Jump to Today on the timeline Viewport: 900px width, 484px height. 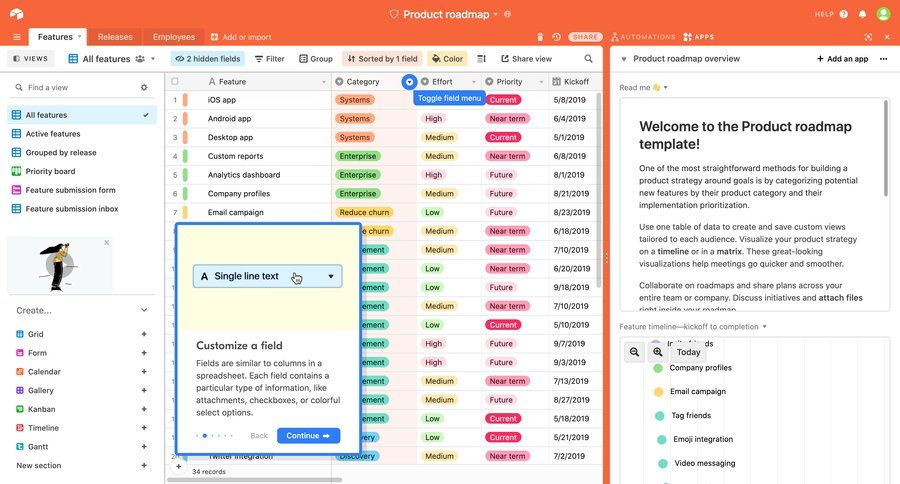click(688, 352)
